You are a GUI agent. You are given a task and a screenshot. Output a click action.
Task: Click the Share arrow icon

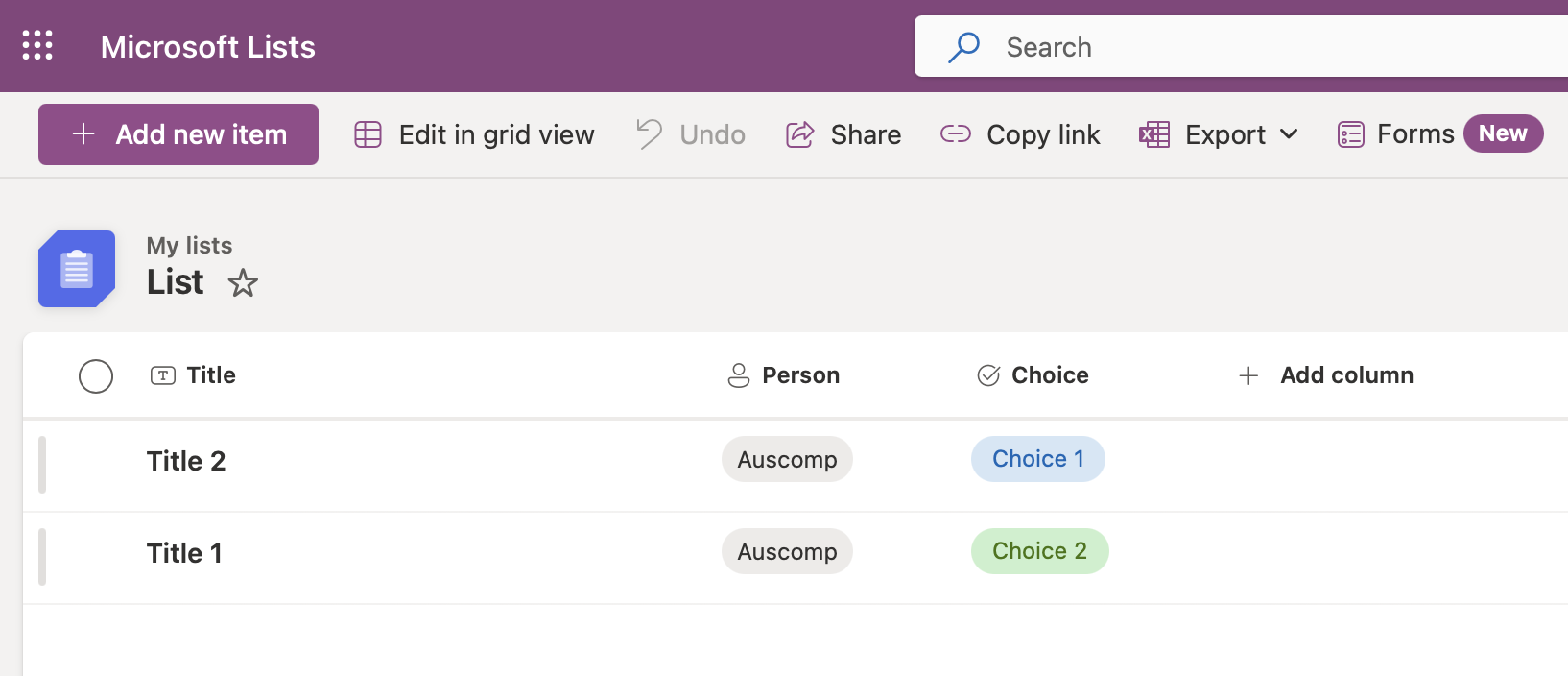pyautogui.click(x=799, y=134)
